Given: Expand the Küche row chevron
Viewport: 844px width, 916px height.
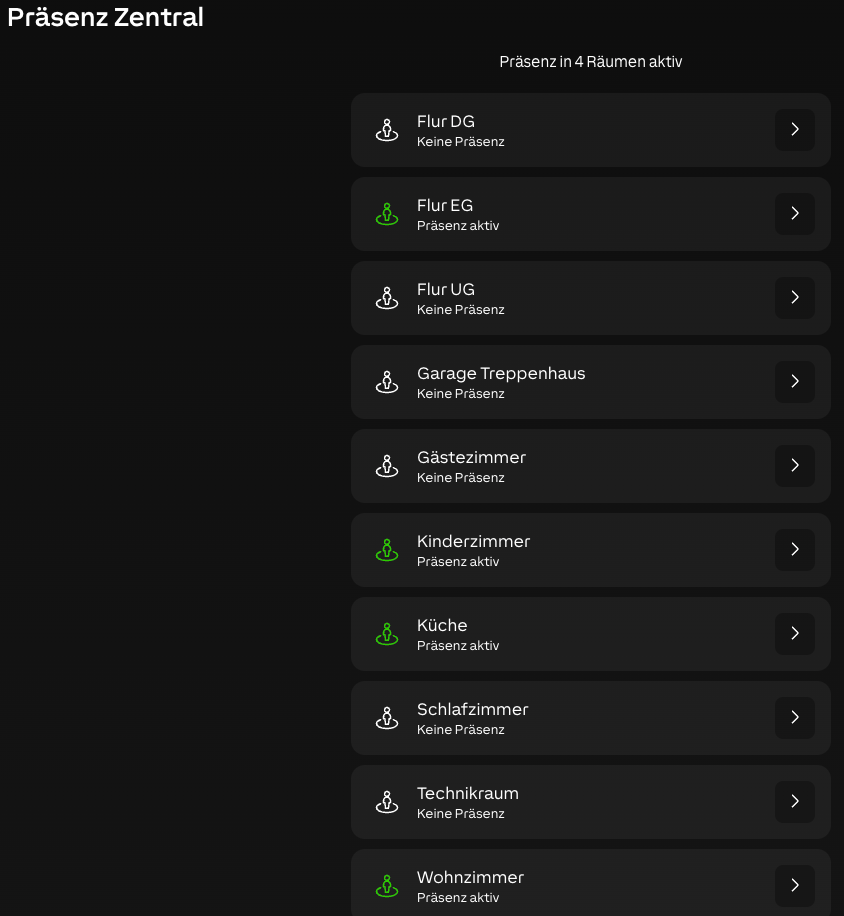Looking at the screenshot, I should (x=795, y=634).
